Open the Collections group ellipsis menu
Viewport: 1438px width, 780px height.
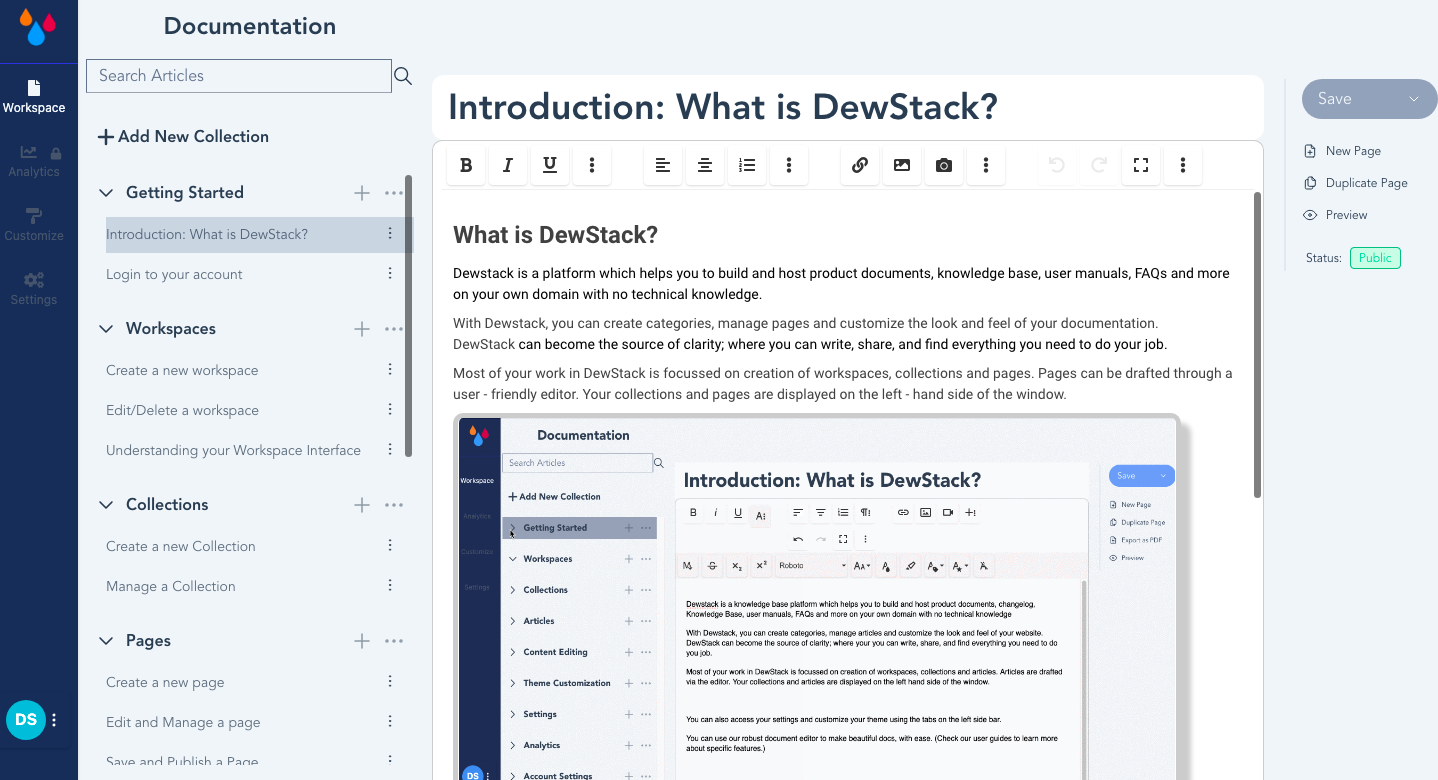point(394,505)
